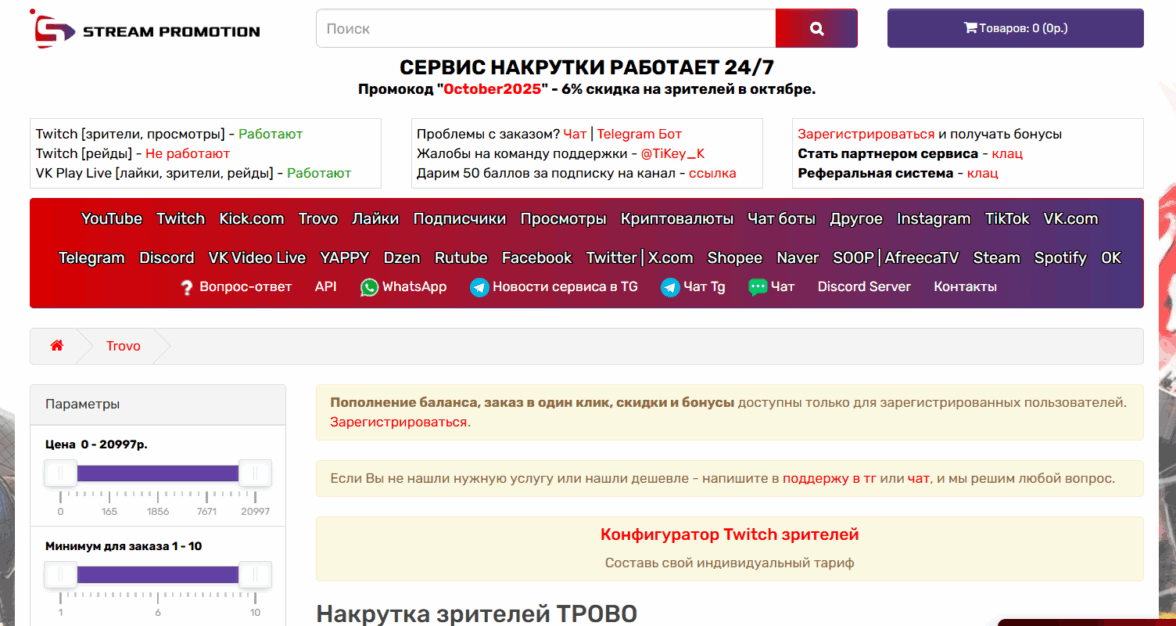The width and height of the screenshot is (1176, 626).
Task: Open Лайки category
Action: click(376, 219)
